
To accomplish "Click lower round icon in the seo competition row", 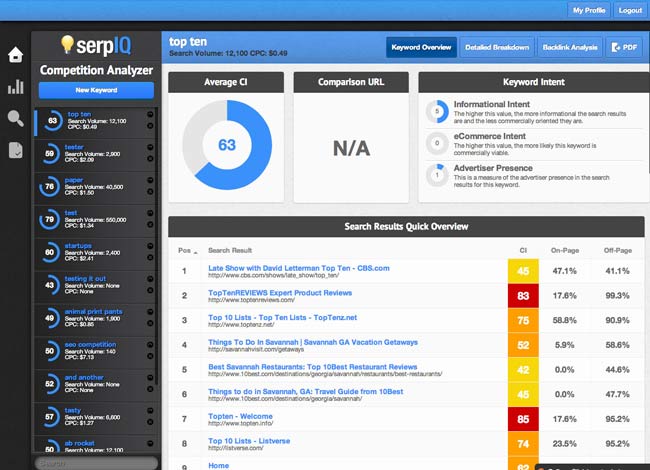I will (x=150, y=356).
